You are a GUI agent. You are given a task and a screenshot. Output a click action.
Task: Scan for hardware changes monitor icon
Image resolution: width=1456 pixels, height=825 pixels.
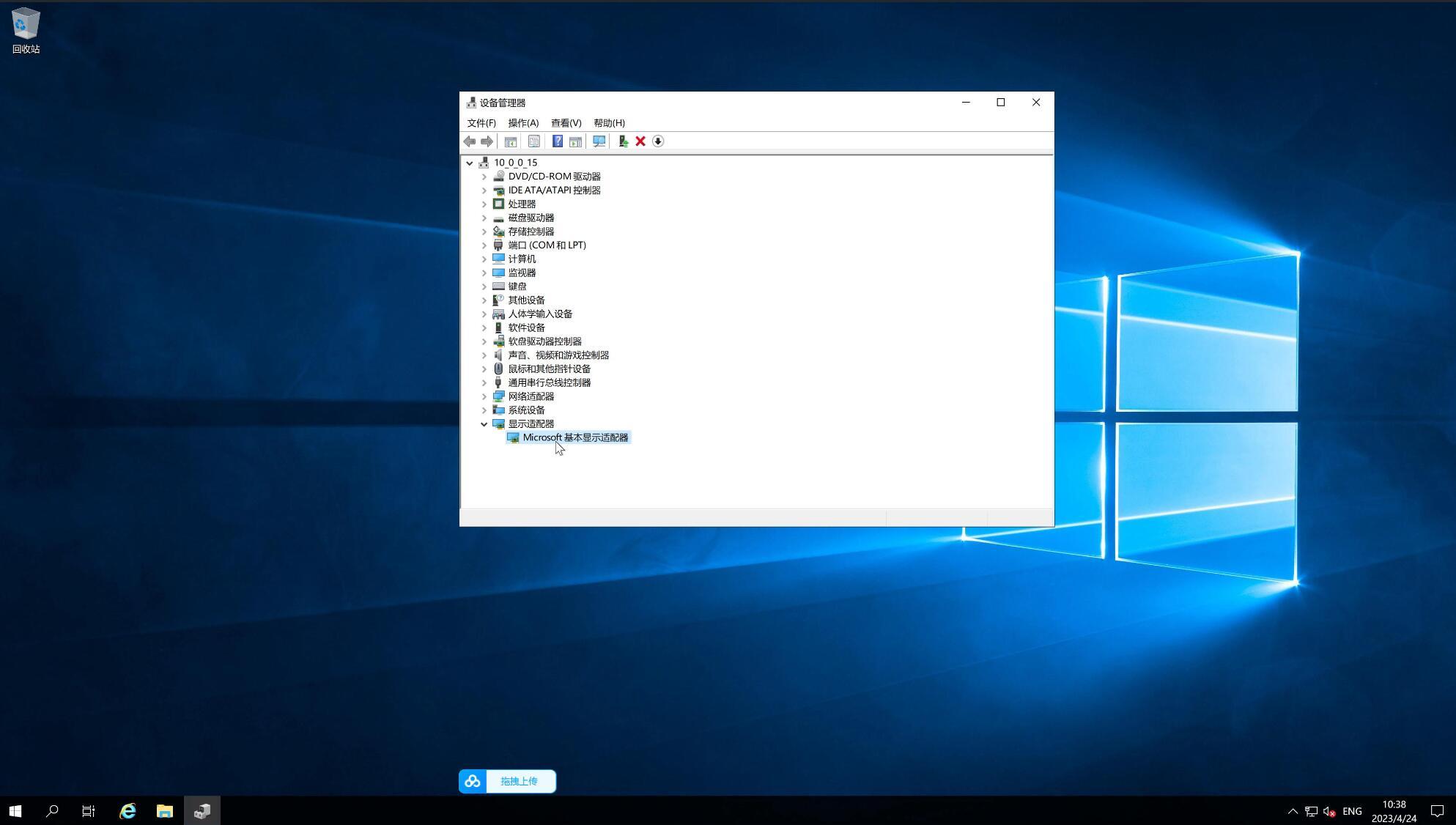point(599,141)
